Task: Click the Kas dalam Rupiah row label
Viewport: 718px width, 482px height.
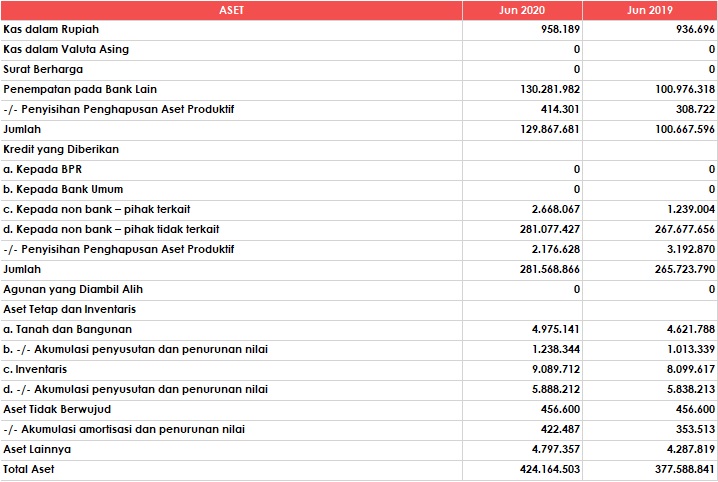Action: (x=52, y=29)
